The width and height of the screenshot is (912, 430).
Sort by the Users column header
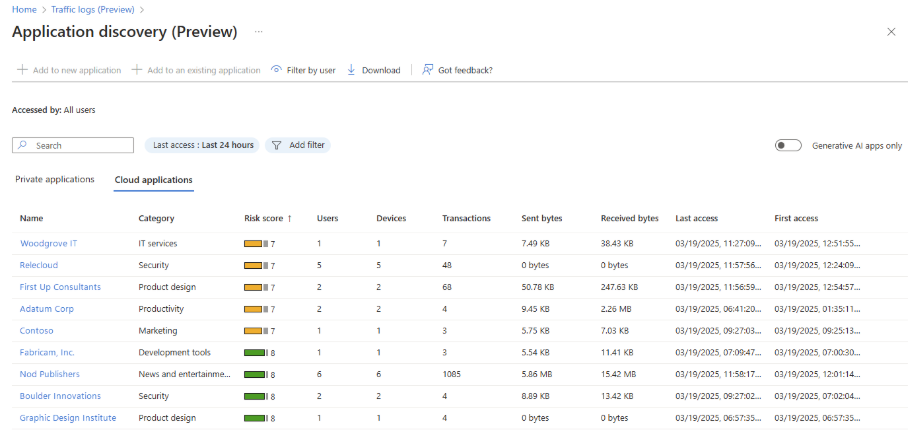(x=327, y=218)
